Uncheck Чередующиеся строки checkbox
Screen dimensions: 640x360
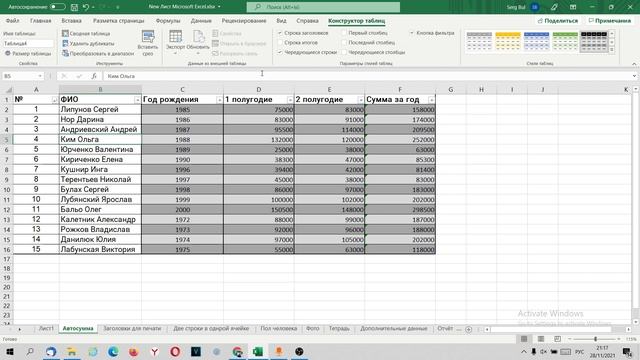[280, 52]
